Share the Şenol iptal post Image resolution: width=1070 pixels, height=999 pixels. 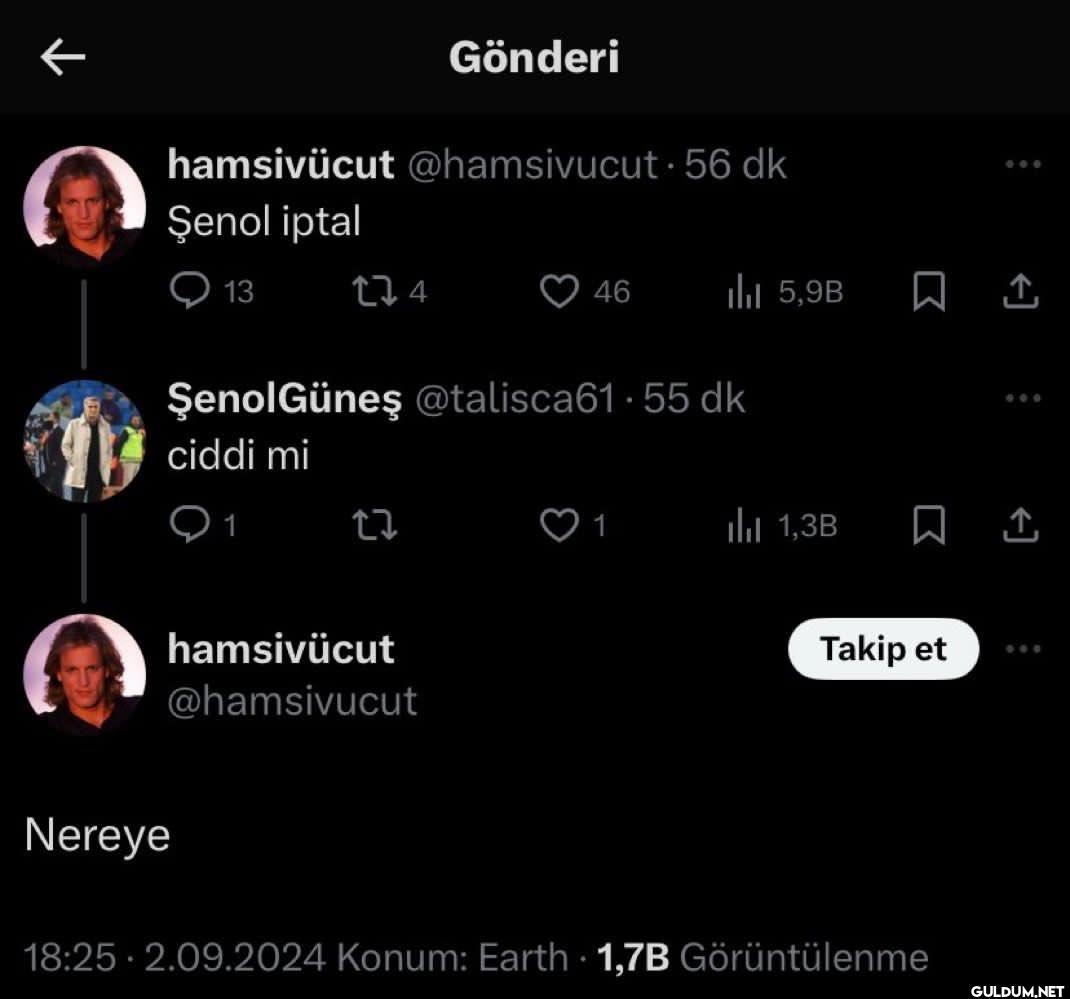click(1020, 291)
